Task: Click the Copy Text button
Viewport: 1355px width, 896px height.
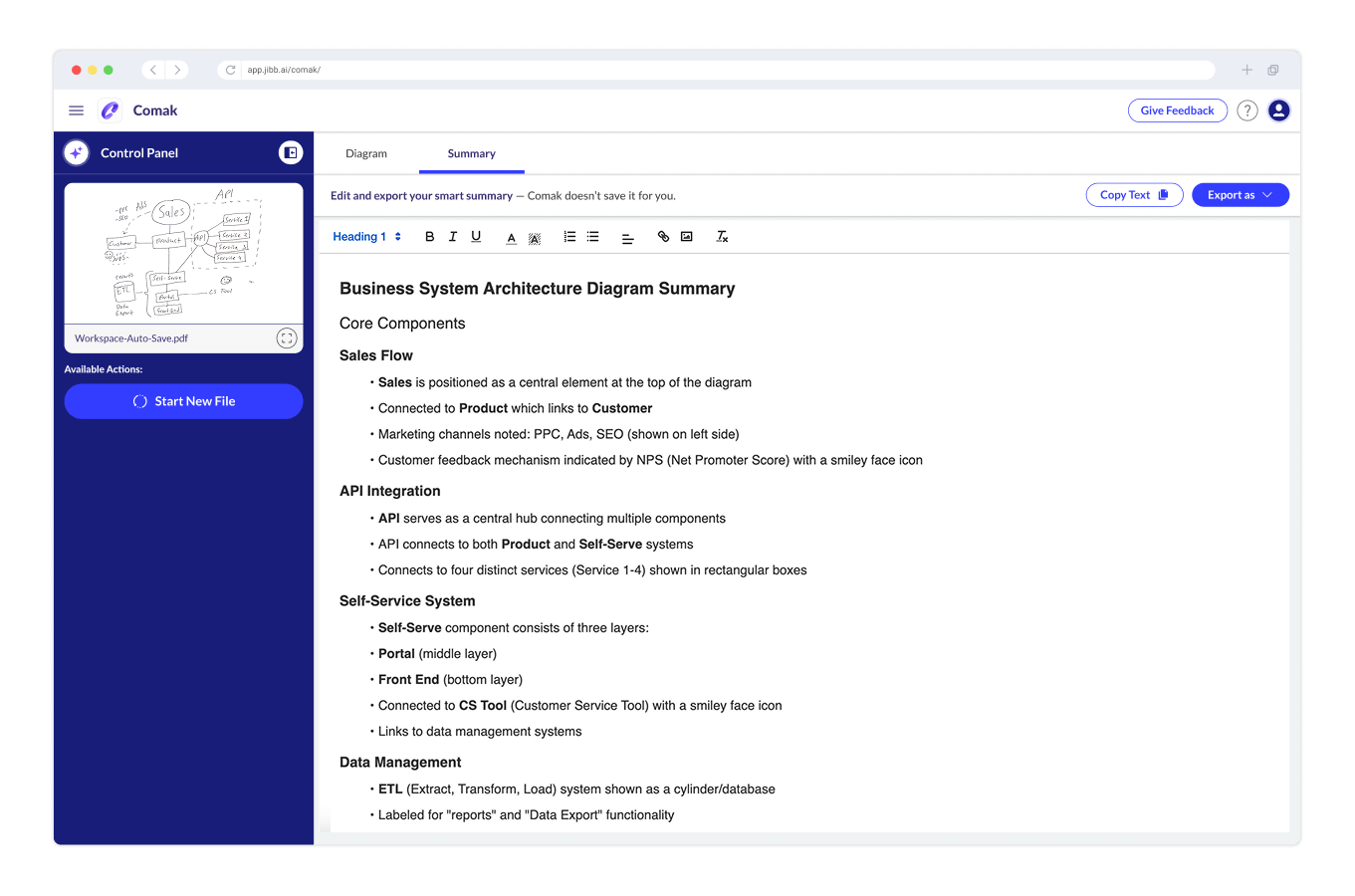Action: click(x=1134, y=195)
